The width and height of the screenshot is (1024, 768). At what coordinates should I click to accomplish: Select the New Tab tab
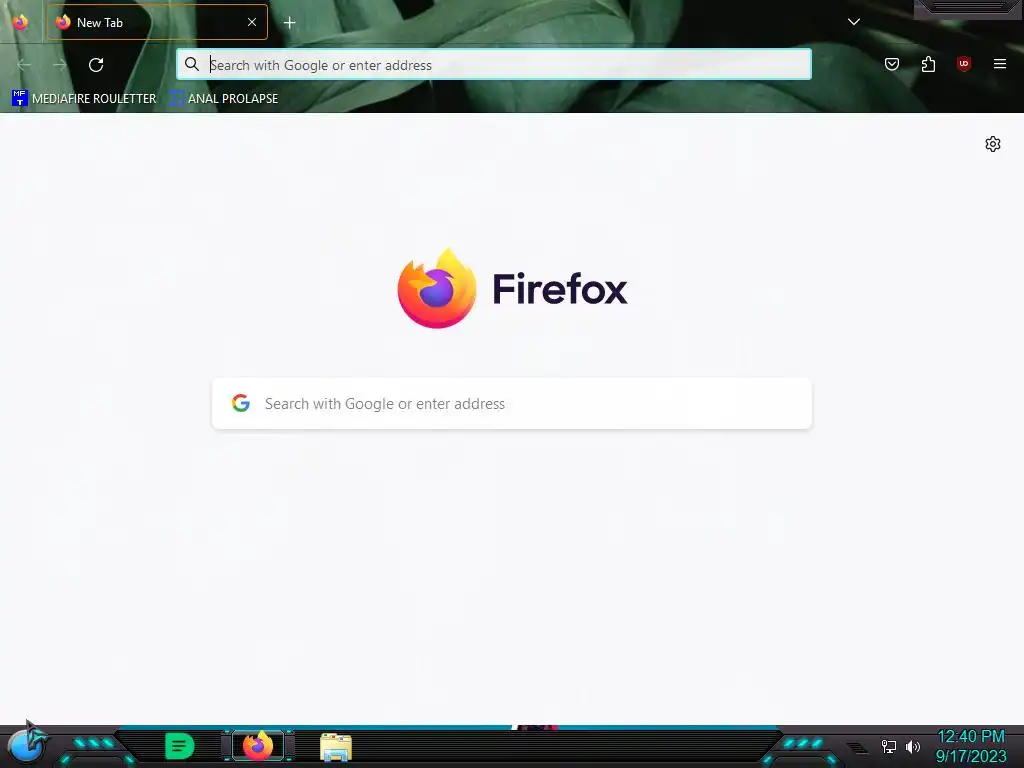pyautogui.click(x=157, y=22)
